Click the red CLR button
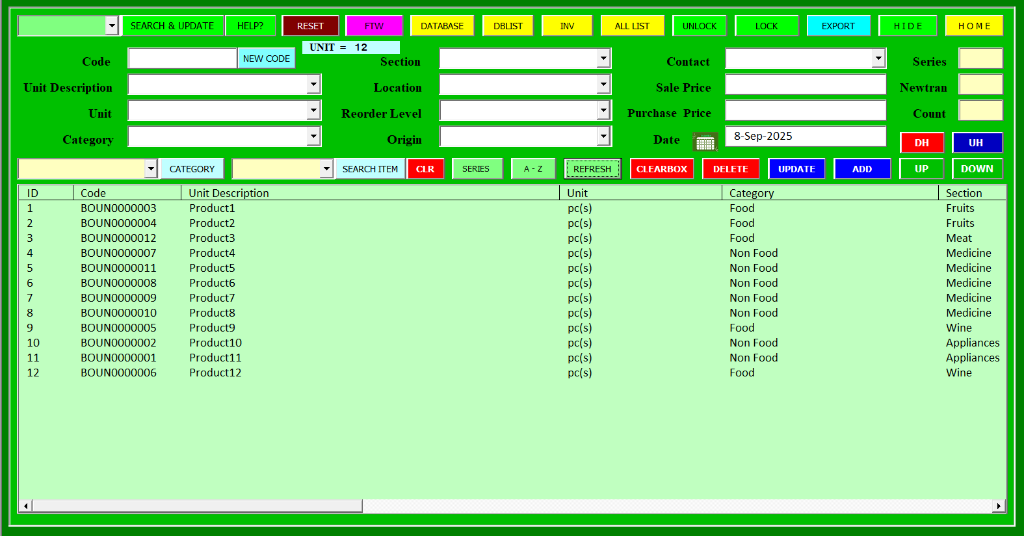Screen dimensions: 1024x536 point(425,168)
